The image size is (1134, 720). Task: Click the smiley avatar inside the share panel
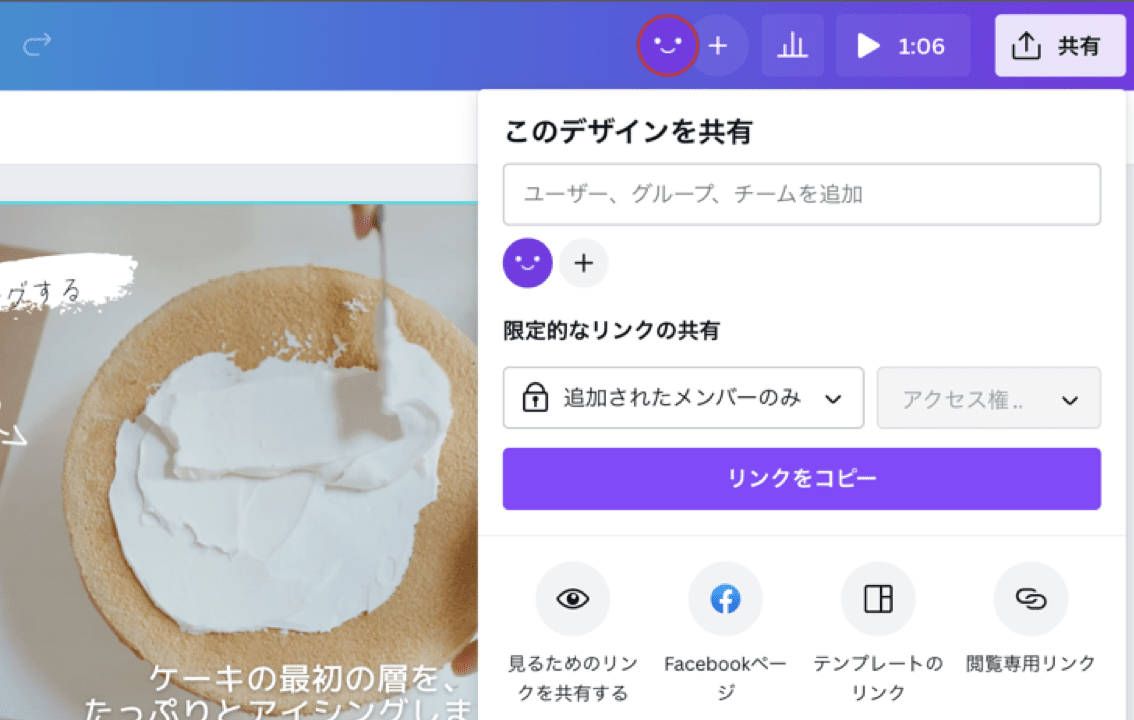527,262
